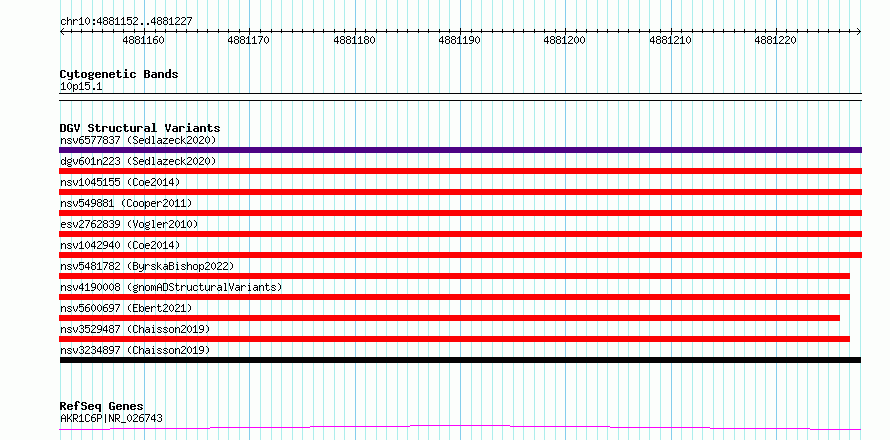890x440 pixels.
Task: Click the esv2762839 Vogler2010 variant bar
Action: [460, 234]
